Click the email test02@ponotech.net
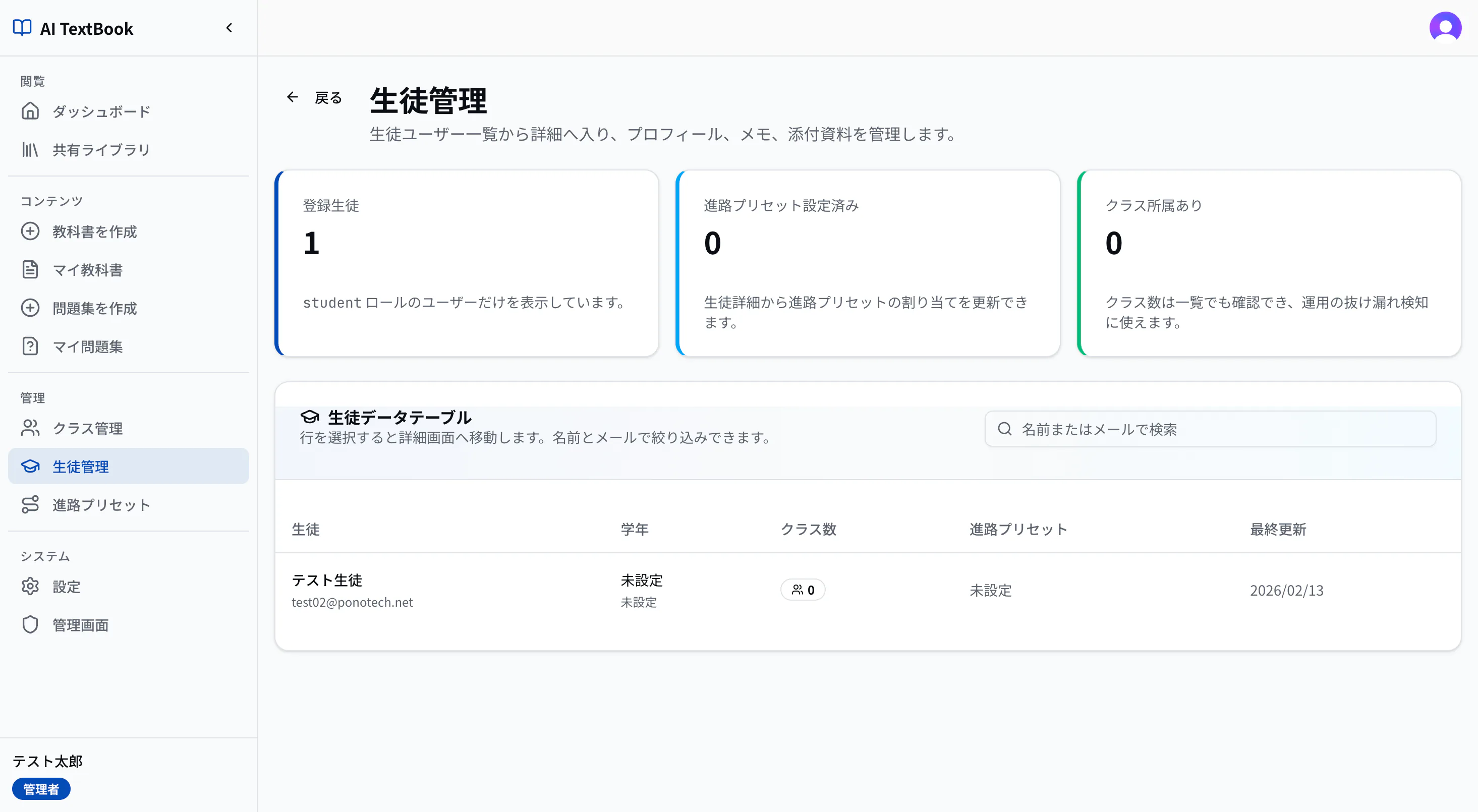Screen dimensions: 1478x812 click(352, 603)
